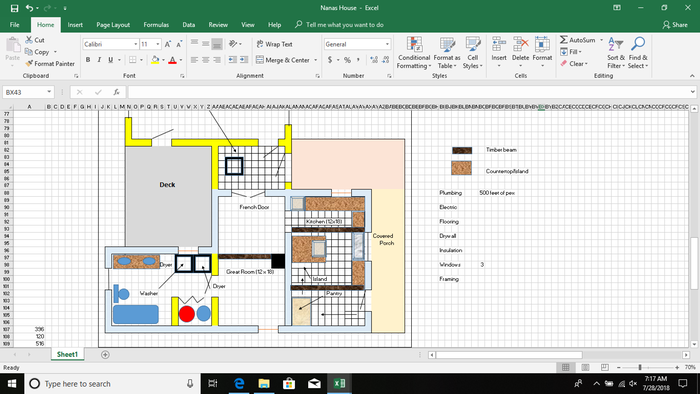Click AutoSum

[578, 40]
